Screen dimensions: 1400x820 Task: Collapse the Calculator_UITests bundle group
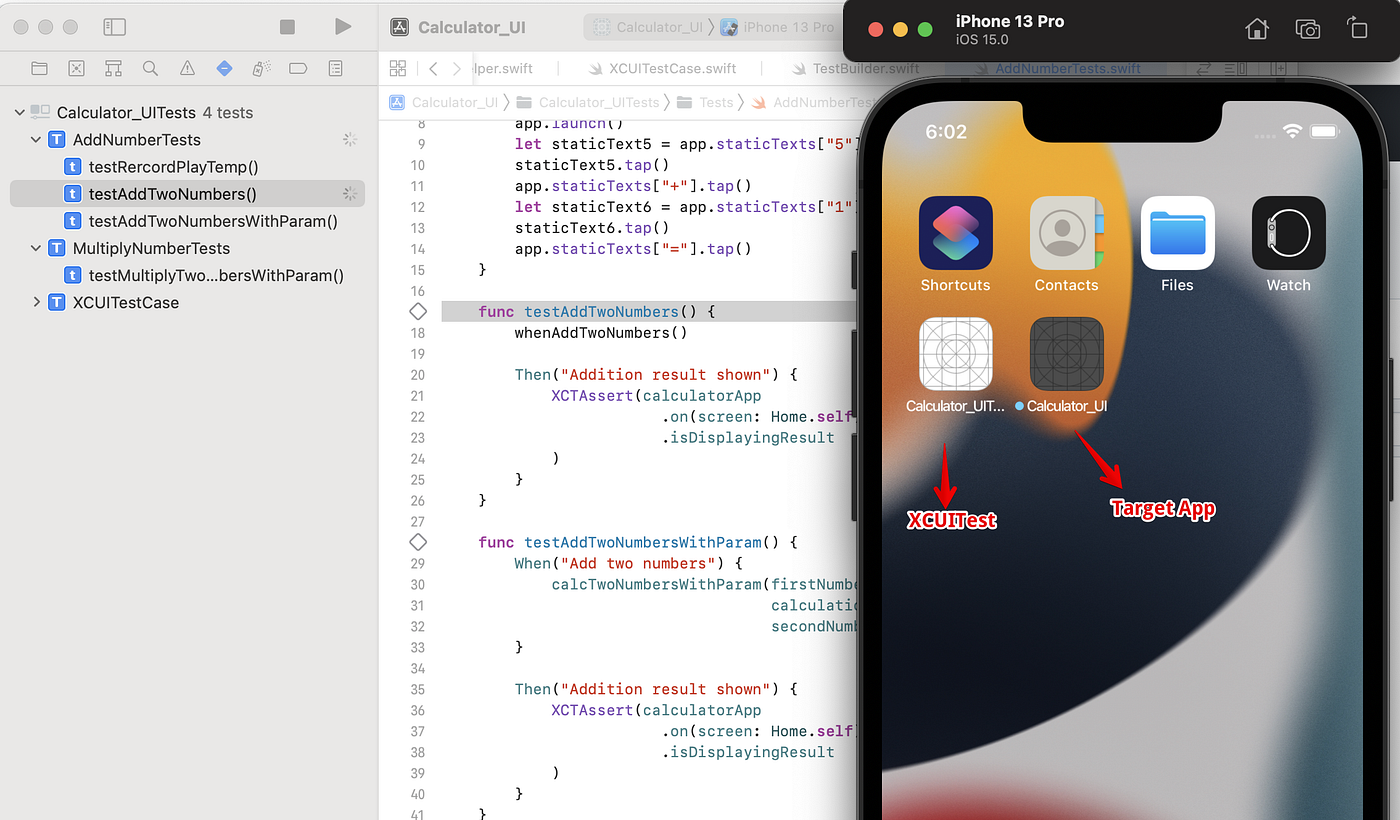pos(19,112)
